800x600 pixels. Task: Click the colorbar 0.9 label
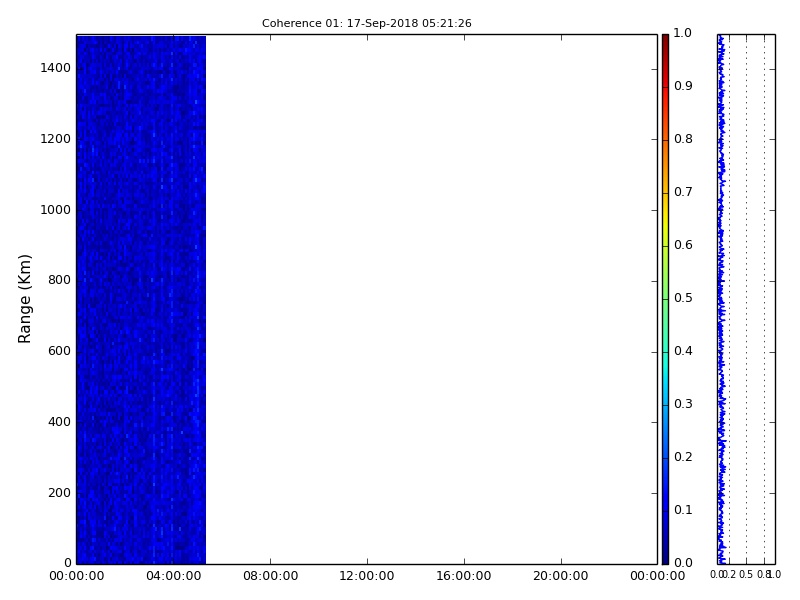pos(683,86)
